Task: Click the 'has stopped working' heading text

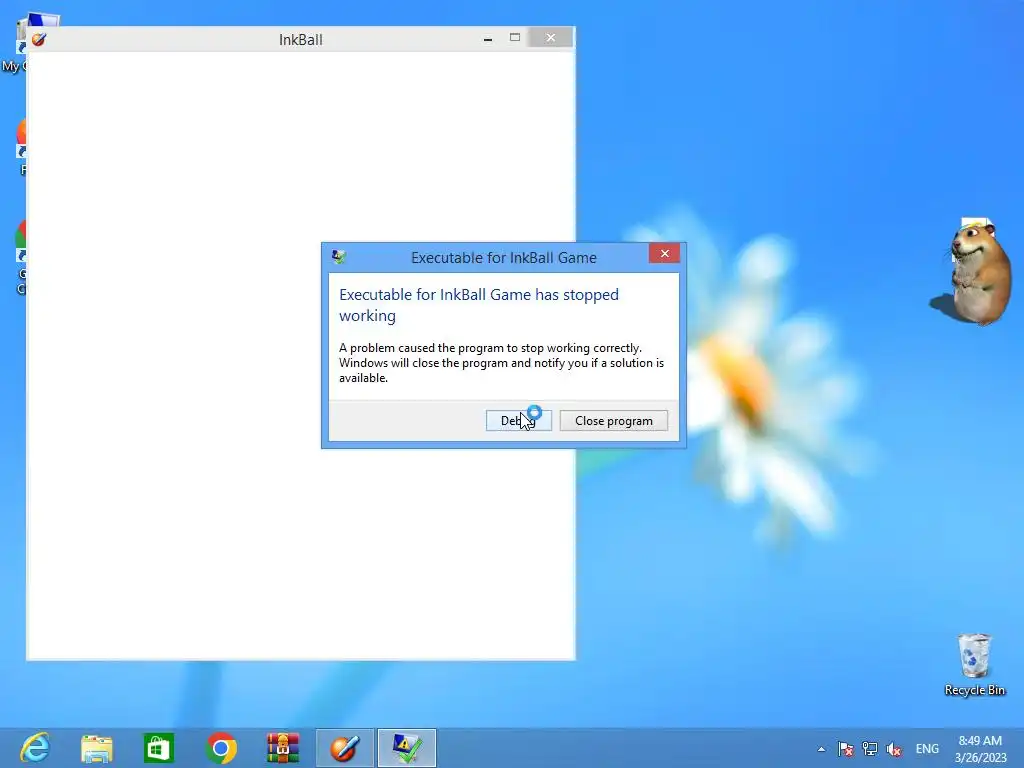Action: coord(479,305)
